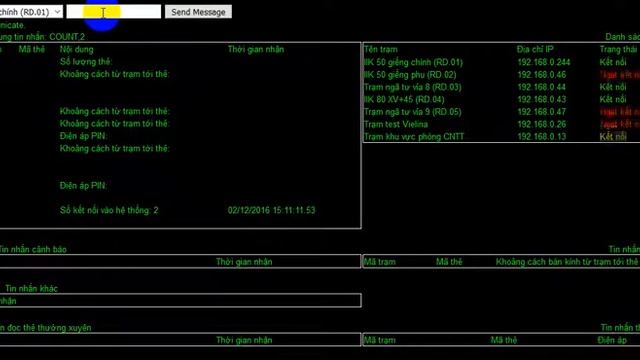Screen dimensions: 640x360
Task: Click 'Số lượng thẻ:' message line
Action: tap(86, 62)
